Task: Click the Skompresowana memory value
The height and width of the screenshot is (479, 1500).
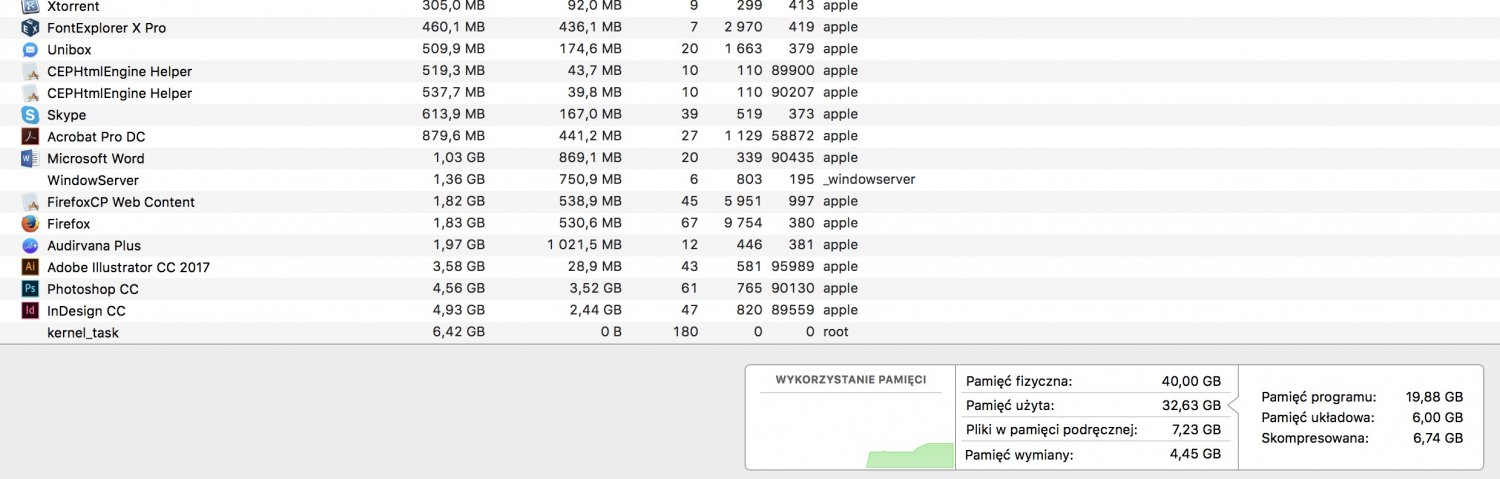Action: click(x=1438, y=438)
